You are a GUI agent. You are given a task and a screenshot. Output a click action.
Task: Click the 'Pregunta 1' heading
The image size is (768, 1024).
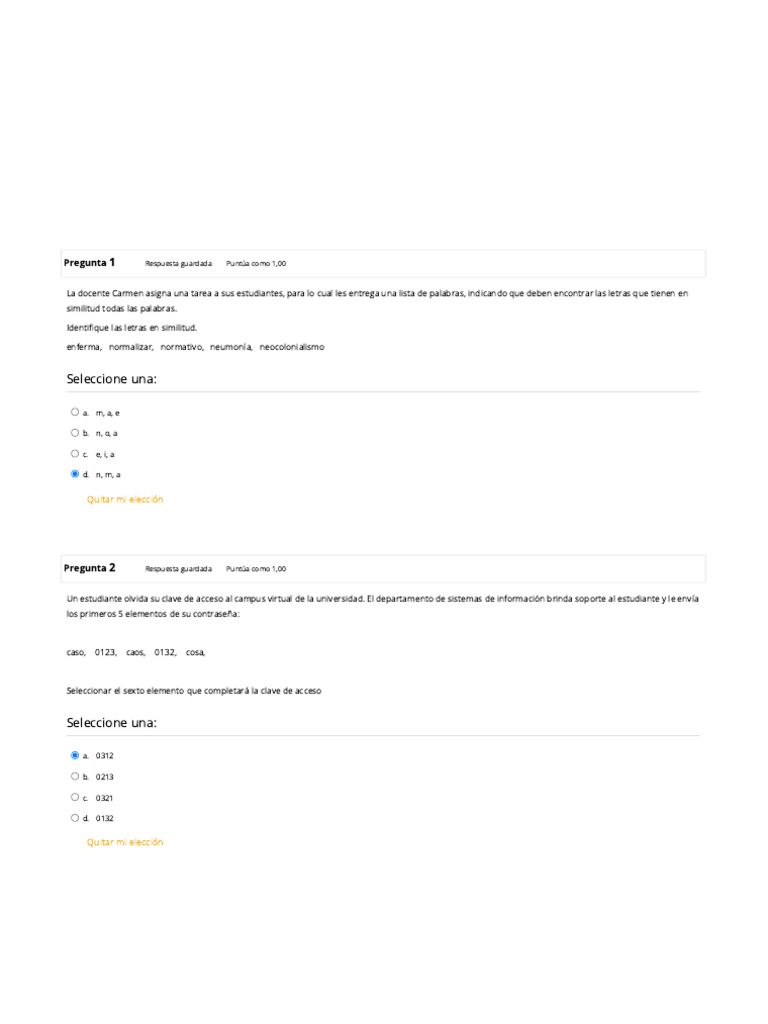click(89, 263)
